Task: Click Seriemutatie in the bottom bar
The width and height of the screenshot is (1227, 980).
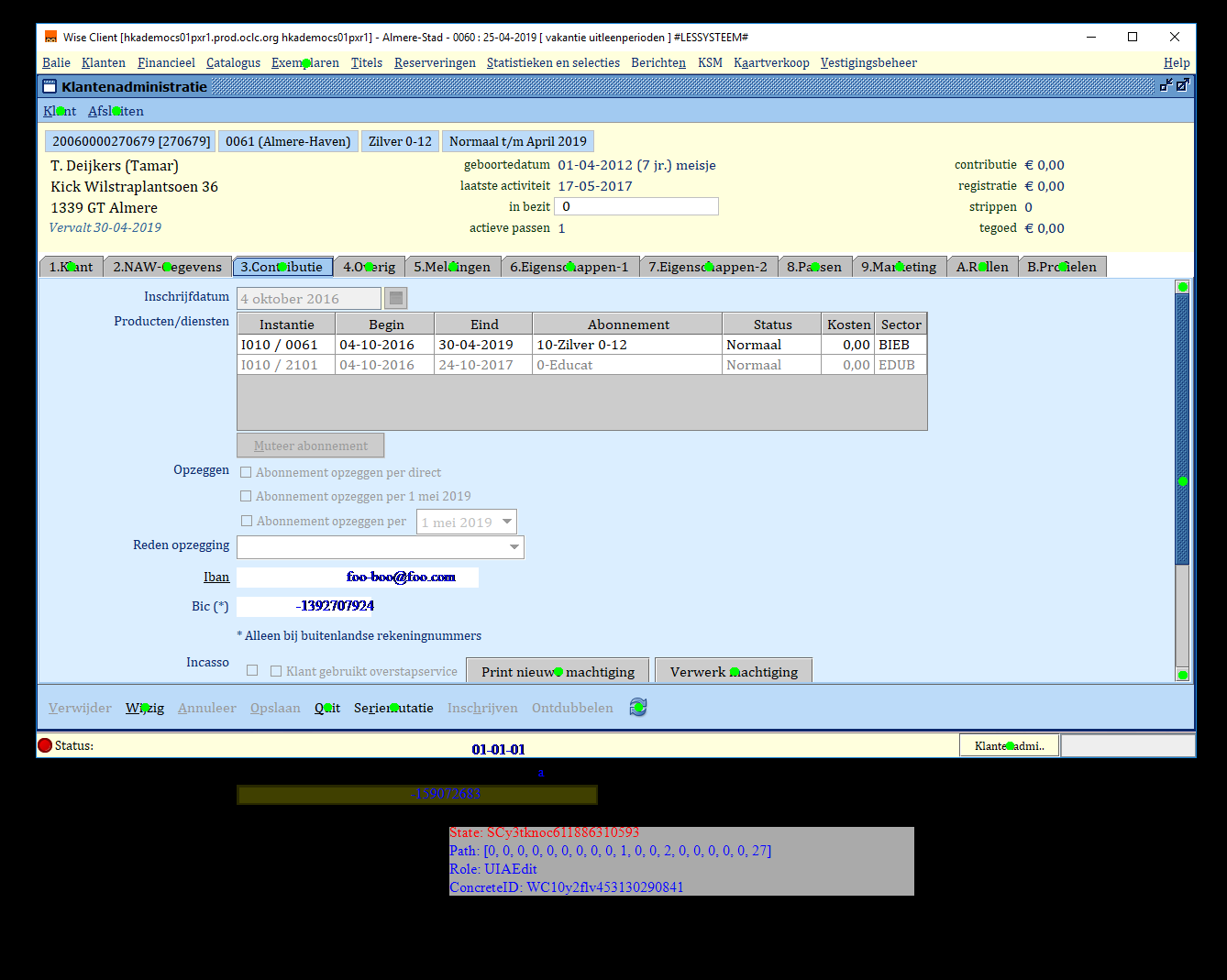Action: 393,708
